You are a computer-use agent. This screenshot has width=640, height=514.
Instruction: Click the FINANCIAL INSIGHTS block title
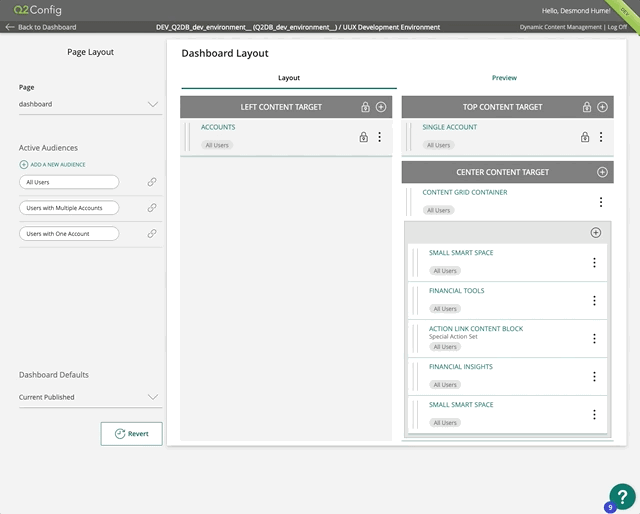(461, 367)
